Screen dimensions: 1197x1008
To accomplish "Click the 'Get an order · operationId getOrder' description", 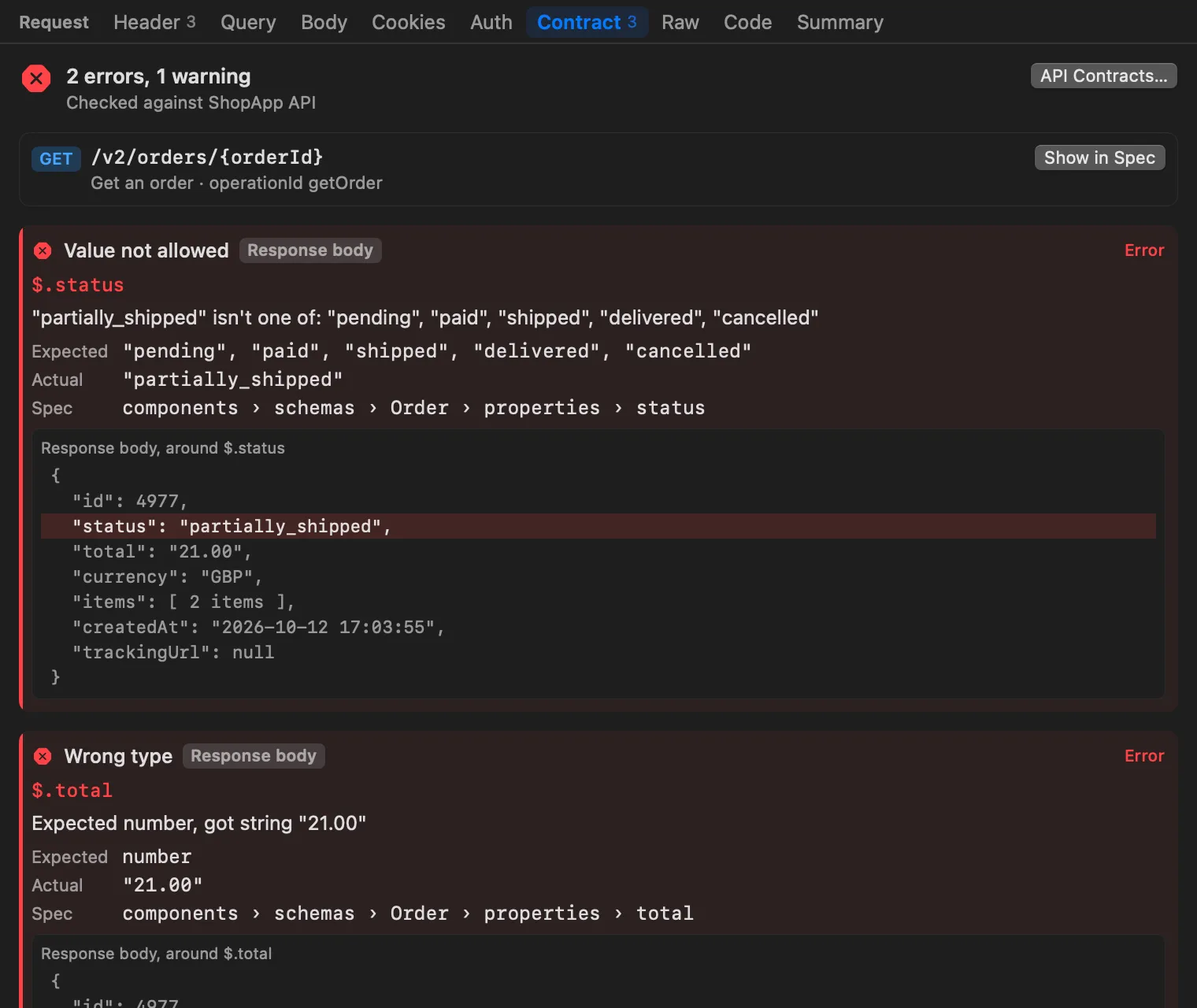I will (237, 183).
